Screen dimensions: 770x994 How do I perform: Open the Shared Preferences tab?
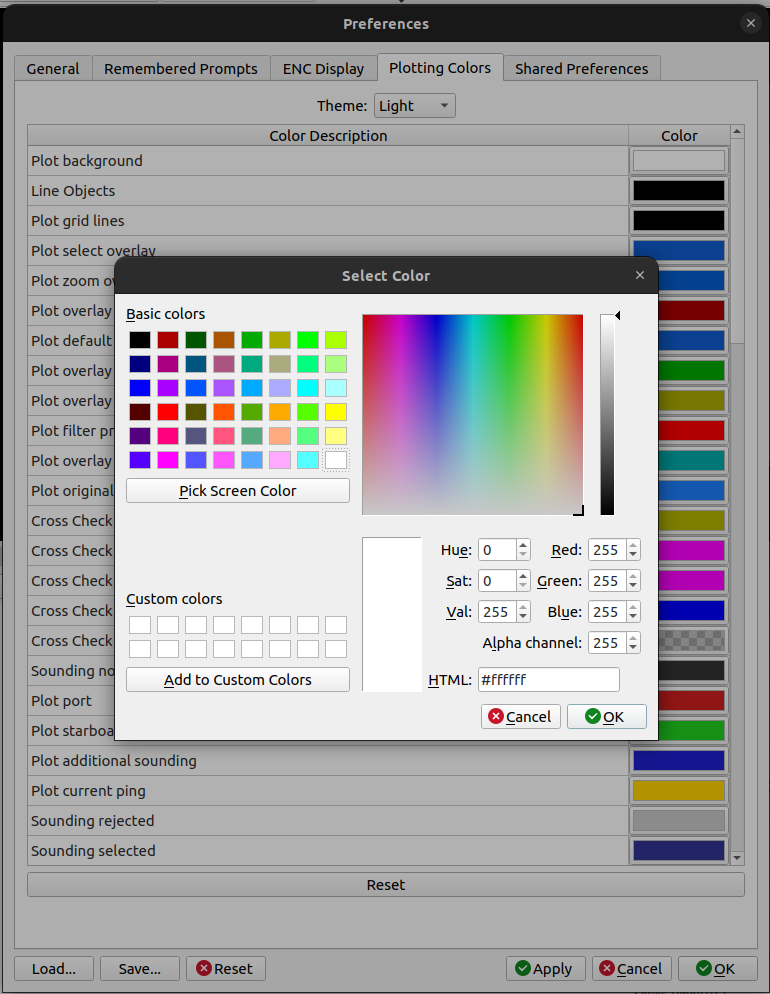click(581, 68)
